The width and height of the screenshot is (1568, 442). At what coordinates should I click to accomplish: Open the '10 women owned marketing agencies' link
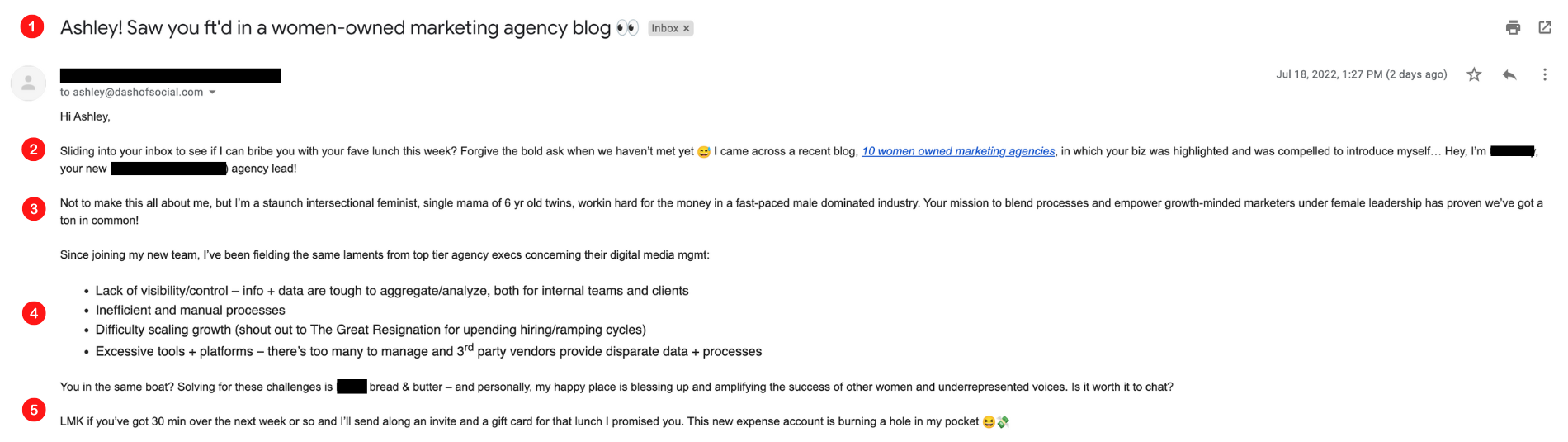coord(958,151)
